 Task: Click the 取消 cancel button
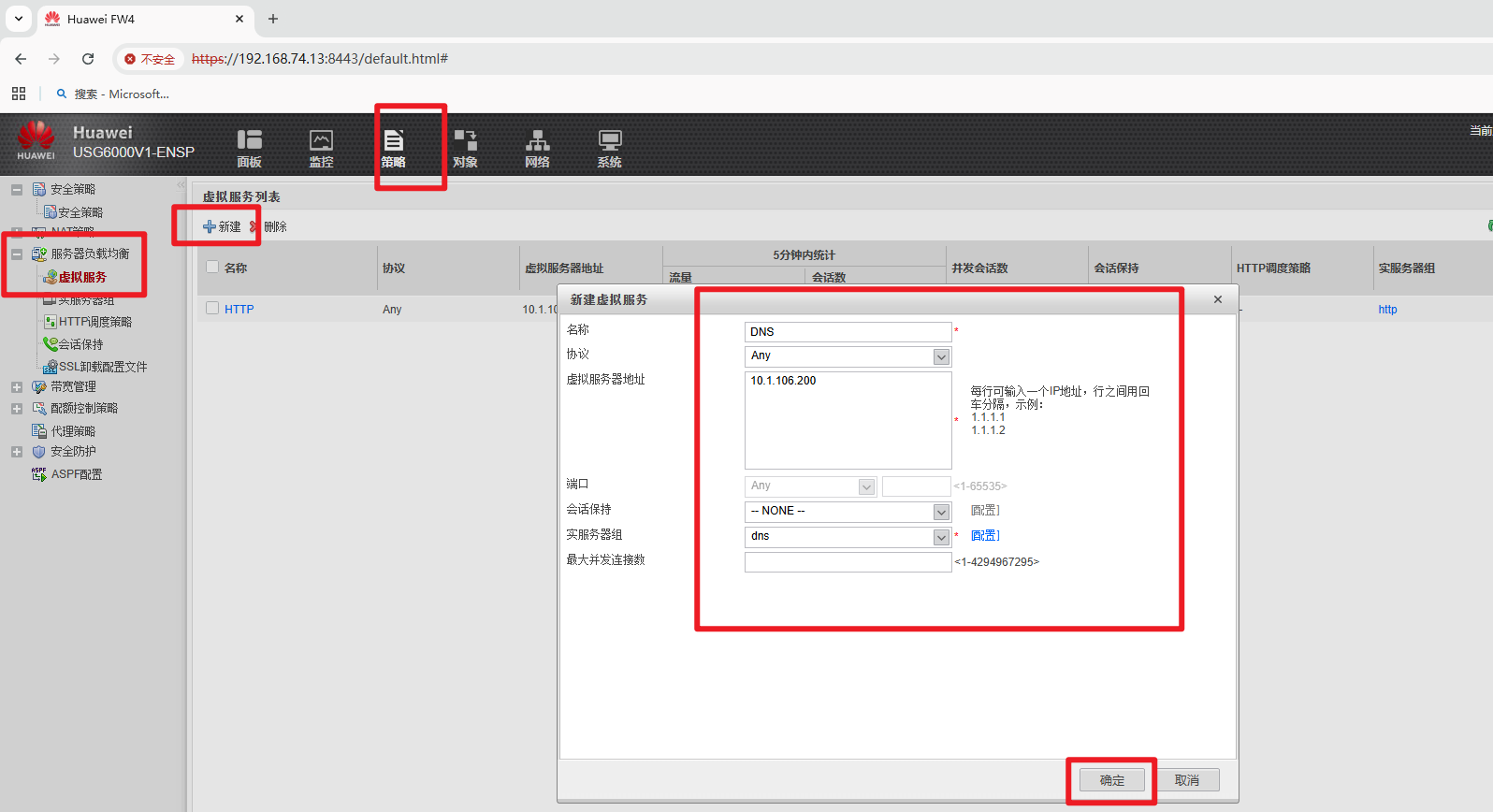(x=1186, y=780)
